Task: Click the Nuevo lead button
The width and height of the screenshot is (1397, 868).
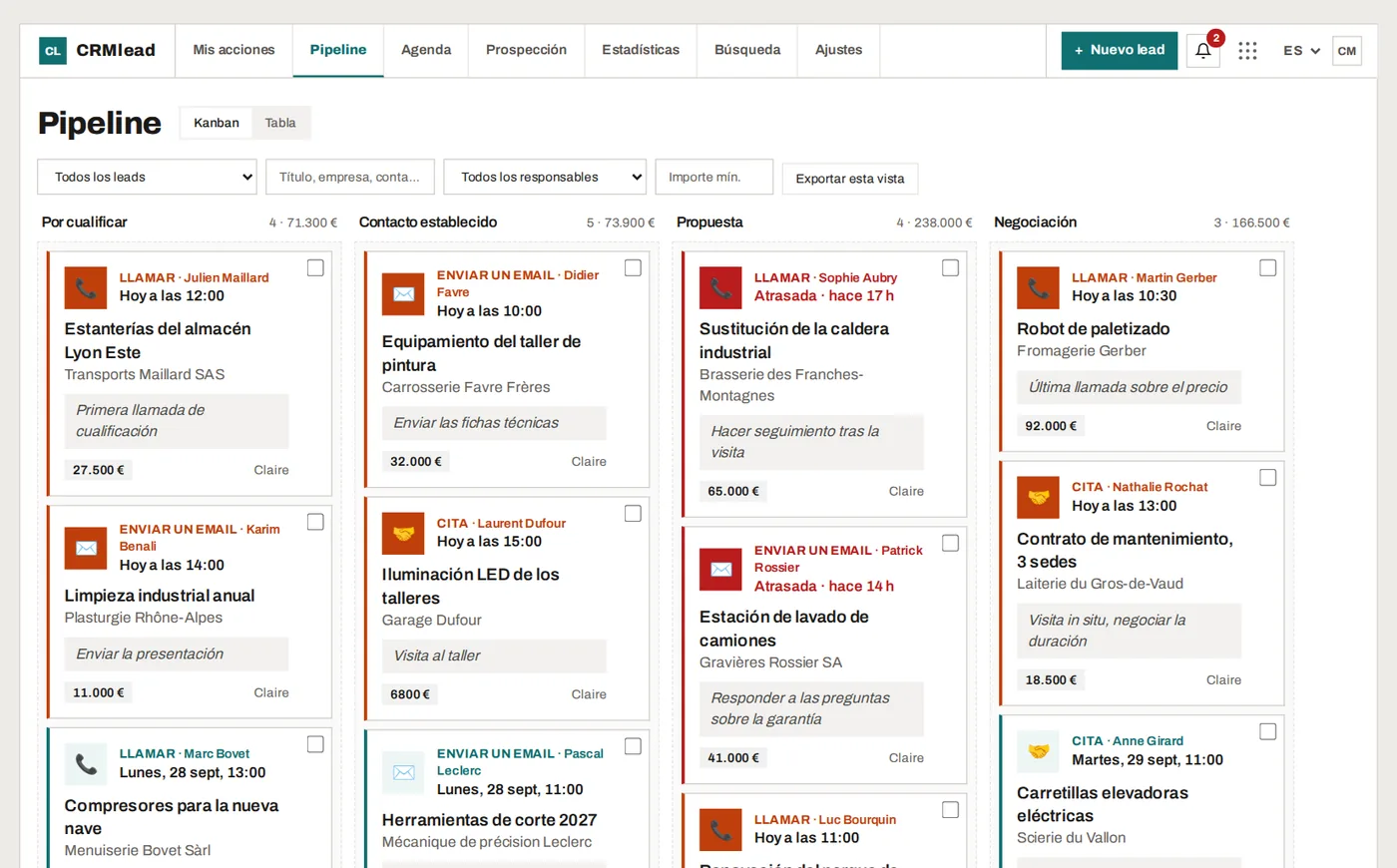Action: coord(1119,50)
